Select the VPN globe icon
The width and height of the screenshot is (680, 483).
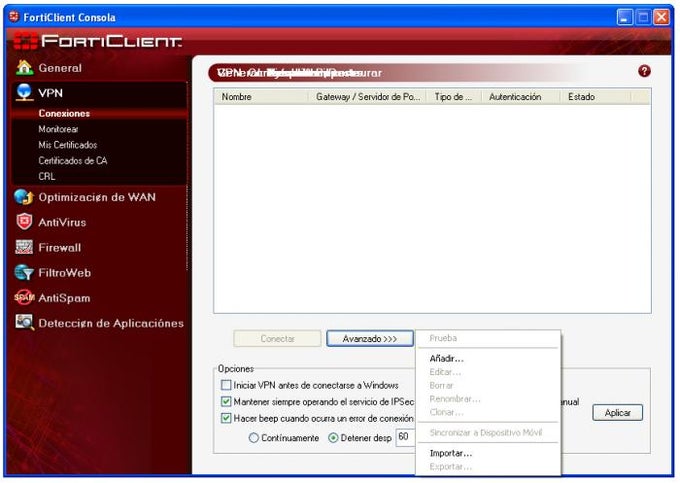pyautogui.click(x=24, y=92)
